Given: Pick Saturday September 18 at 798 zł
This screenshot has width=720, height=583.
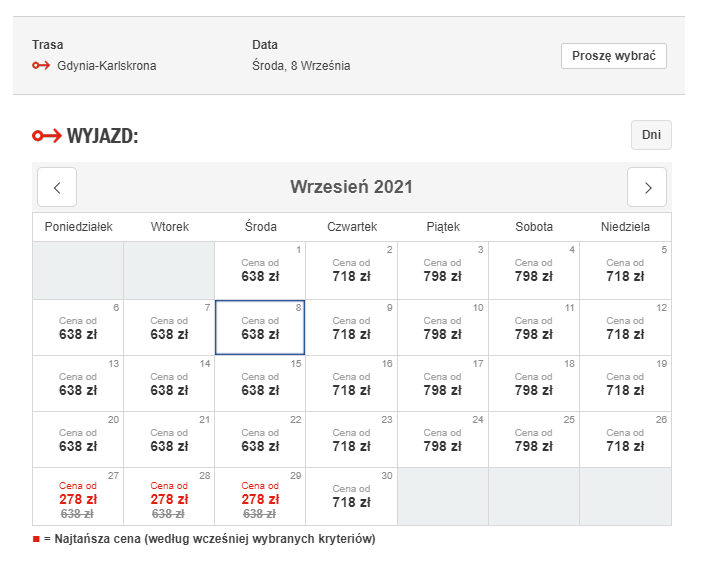Looking at the screenshot, I should point(533,383).
